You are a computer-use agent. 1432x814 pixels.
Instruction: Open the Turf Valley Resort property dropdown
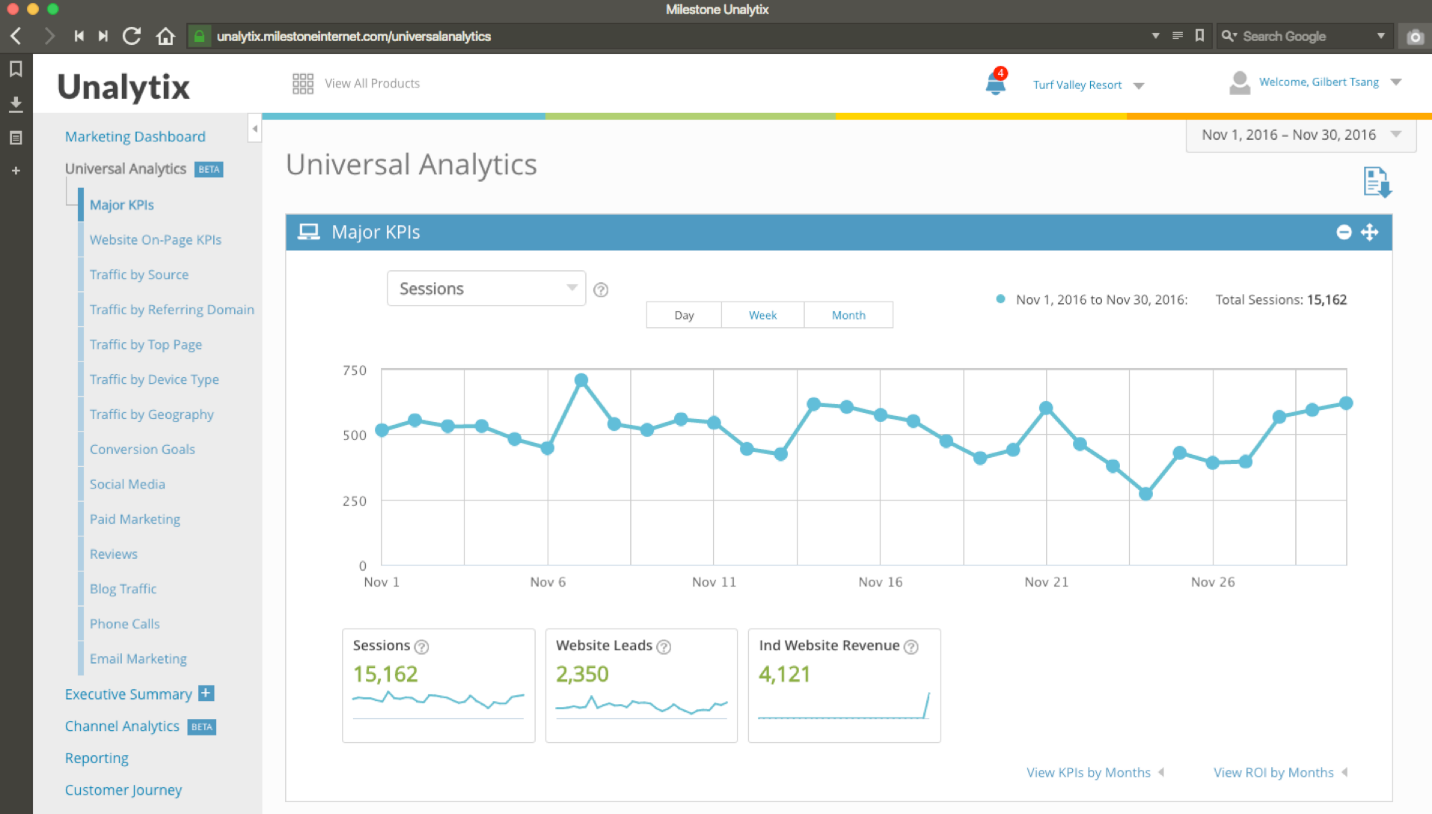point(1089,85)
